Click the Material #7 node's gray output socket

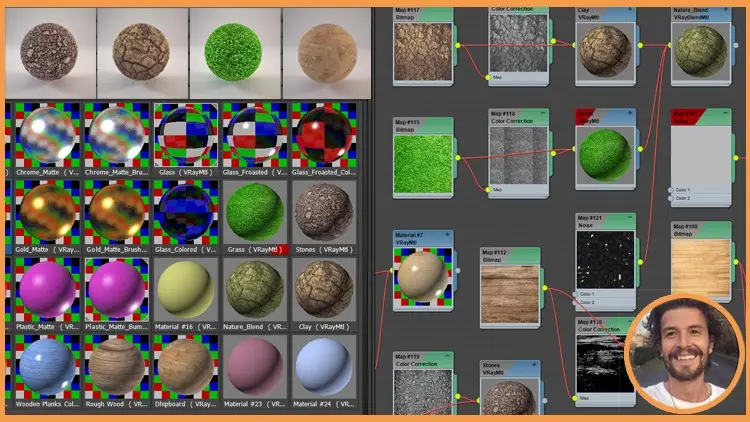[458, 270]
